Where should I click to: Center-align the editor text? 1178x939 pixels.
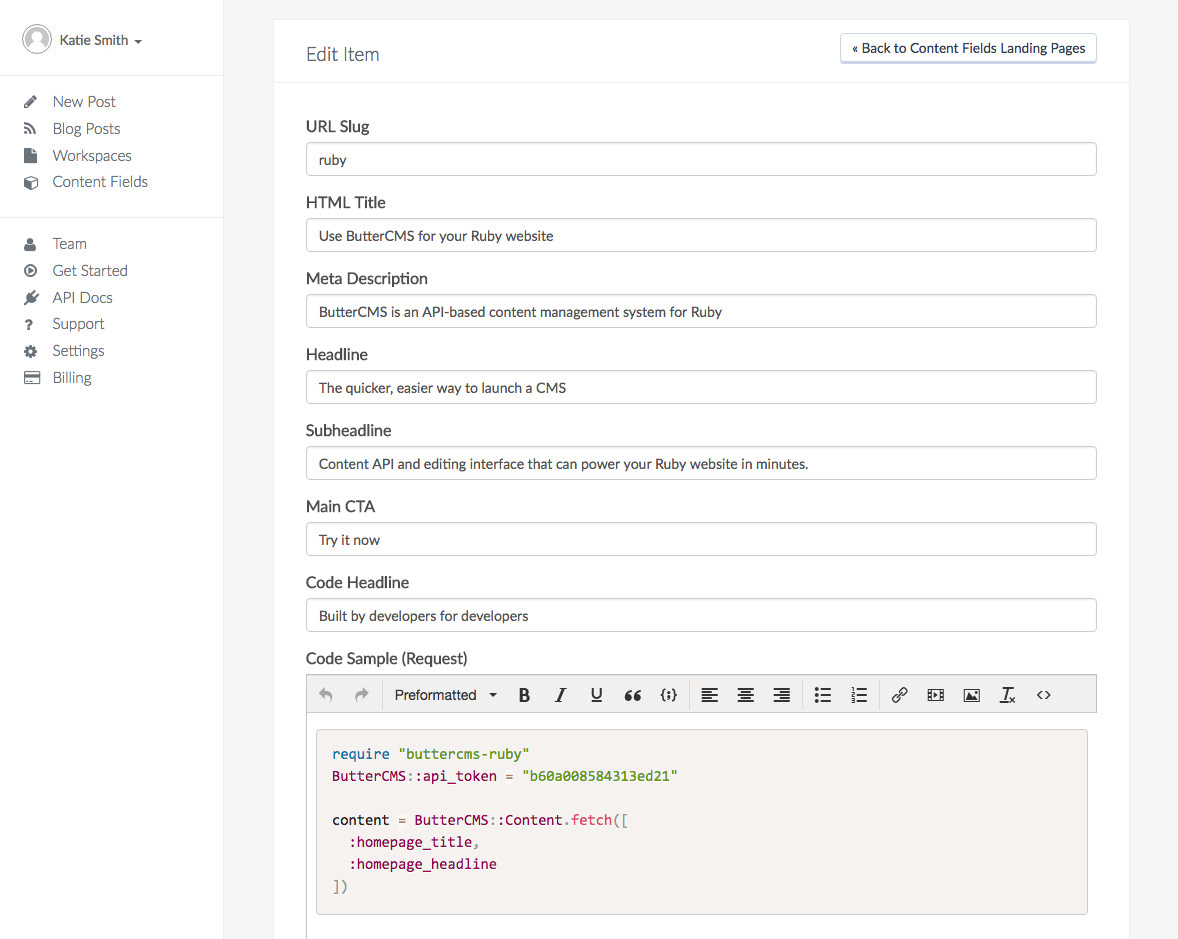click(745, 695)
